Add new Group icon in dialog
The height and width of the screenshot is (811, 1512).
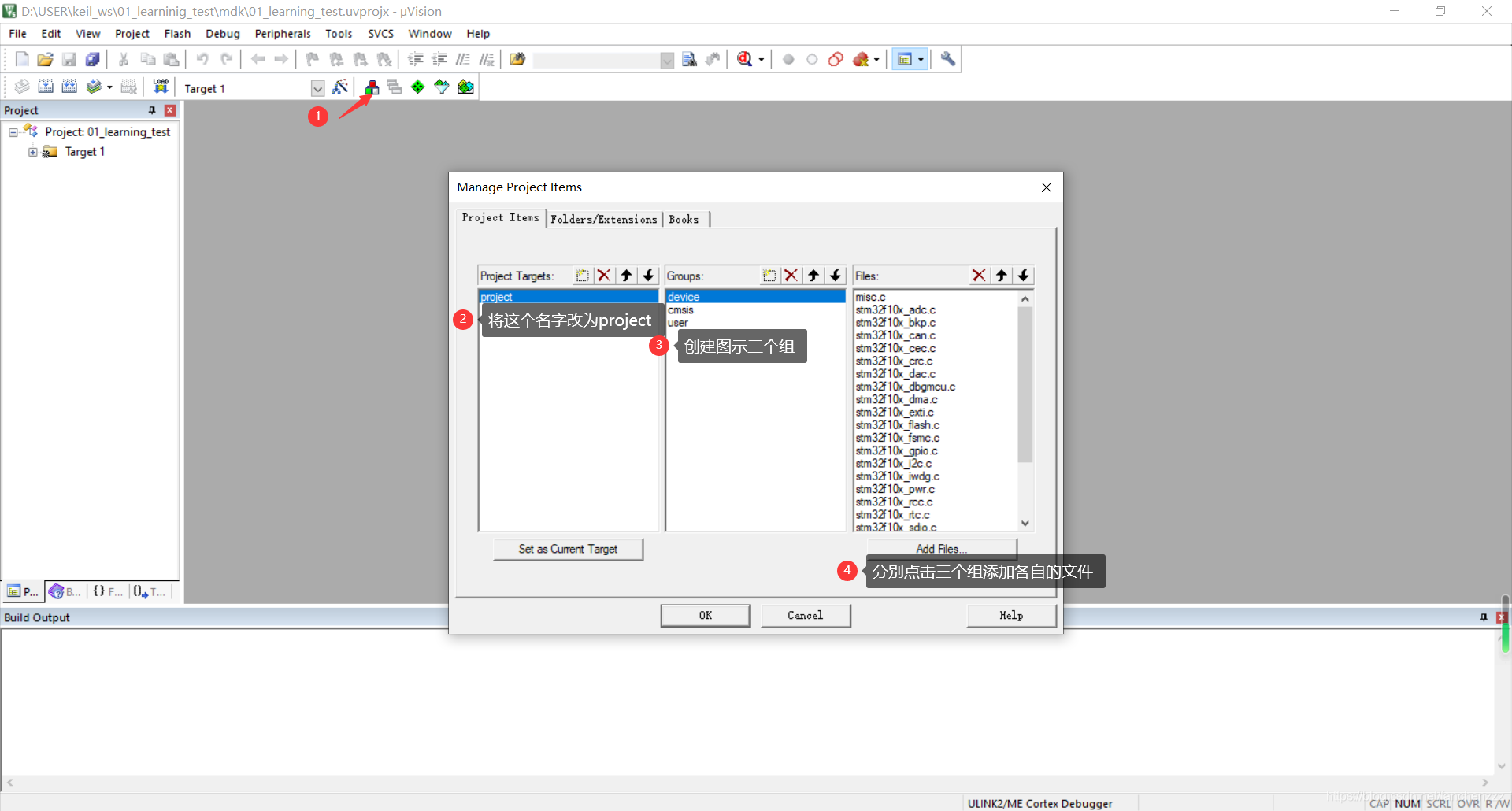point(769,276)
